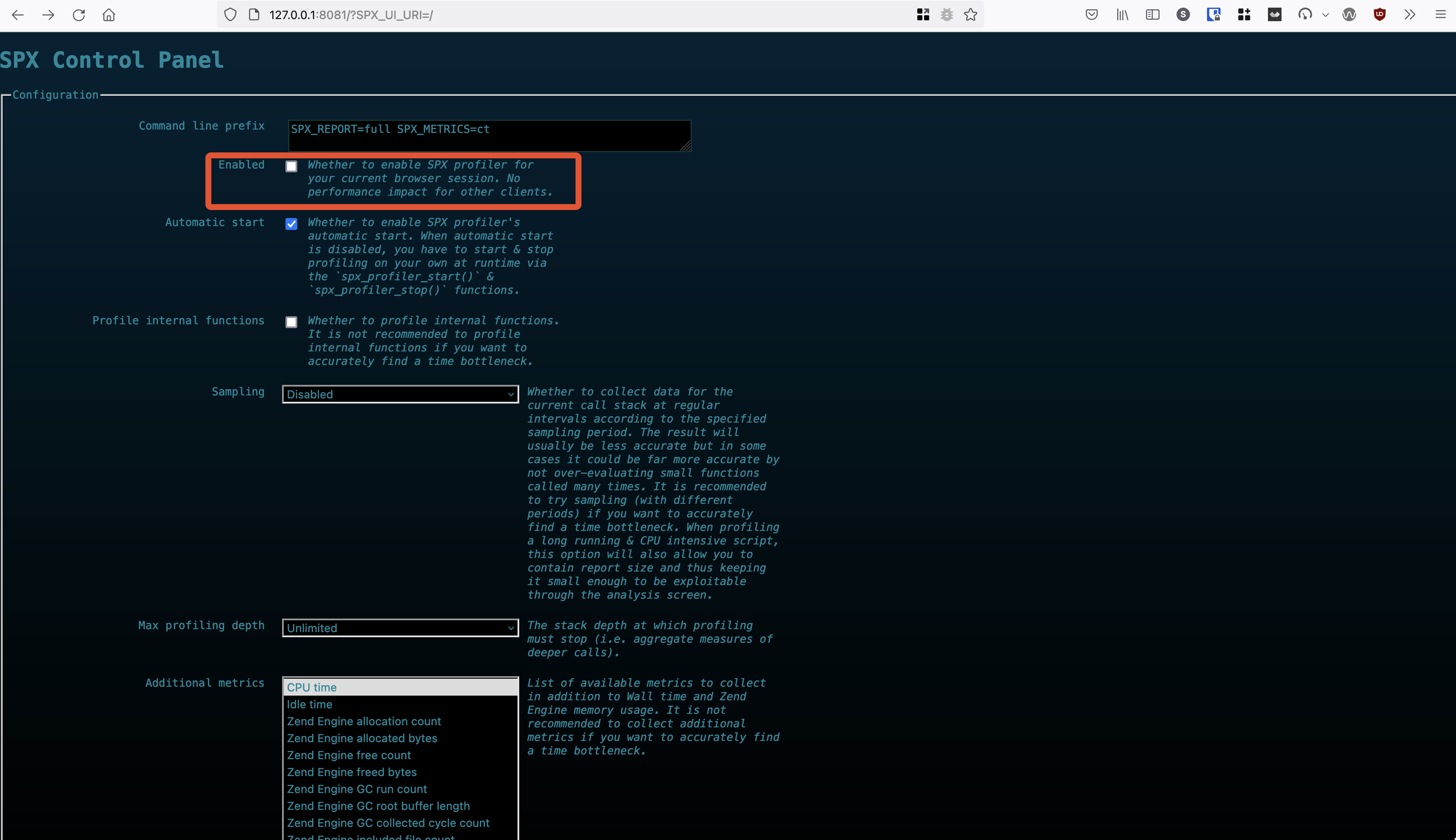This screenshot has height=840, width=1456.
Task: Click the squares-with-plus extension icon
Action: [x=1244, y=15]
